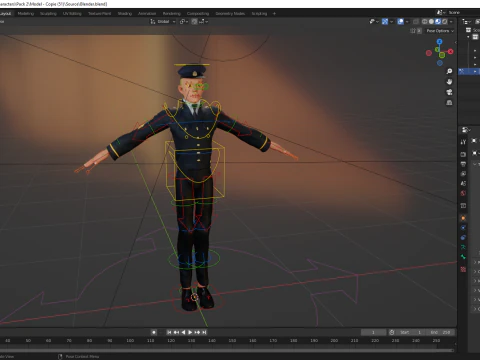This screenshot has width=480, height=360.
Task: Open the outliner editor type dropdown
Action: (466, 22)
